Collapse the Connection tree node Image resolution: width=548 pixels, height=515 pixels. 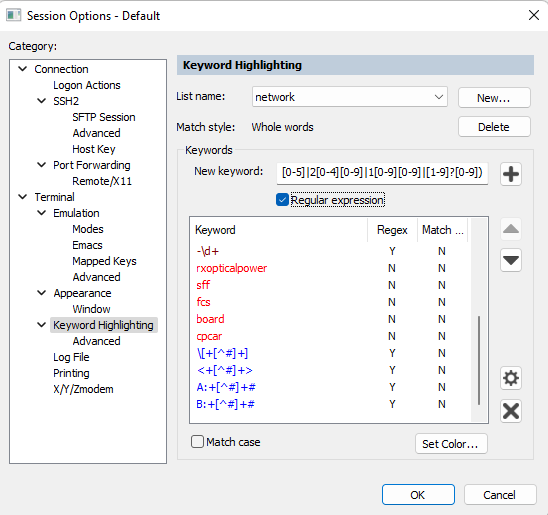(x=23, y=69)
